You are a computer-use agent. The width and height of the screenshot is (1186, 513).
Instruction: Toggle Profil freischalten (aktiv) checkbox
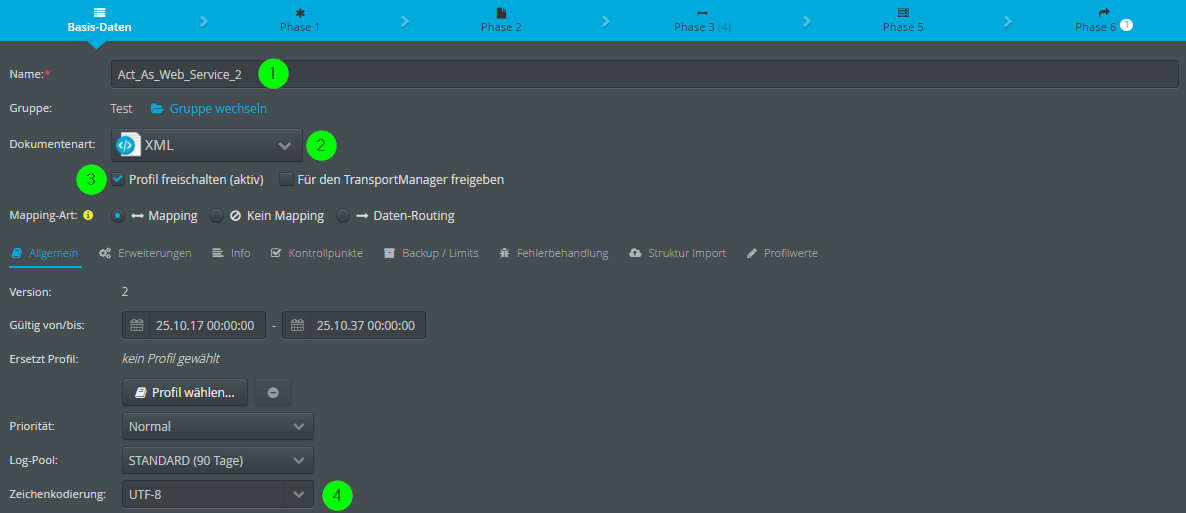click(x=118, y=179)
